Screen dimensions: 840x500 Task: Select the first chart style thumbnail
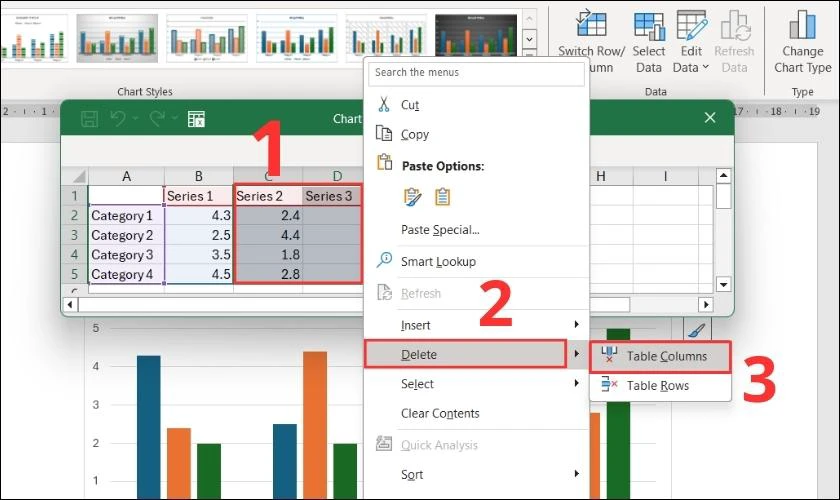34,38
